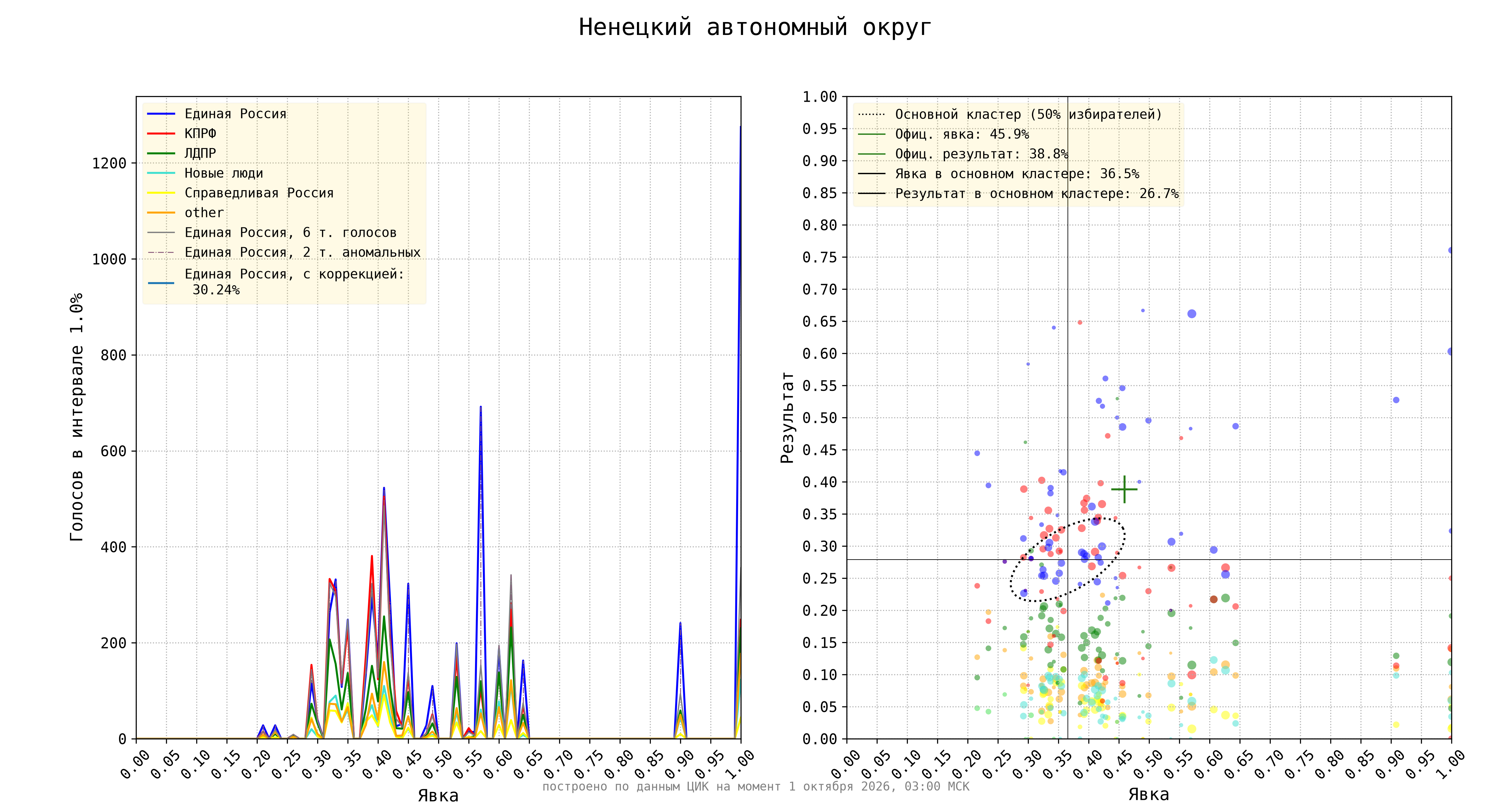The height and width of the screenshot is (803, 1512).
Task: Select the Справедливая Россия legend label
Action: (x=259, y=193)
